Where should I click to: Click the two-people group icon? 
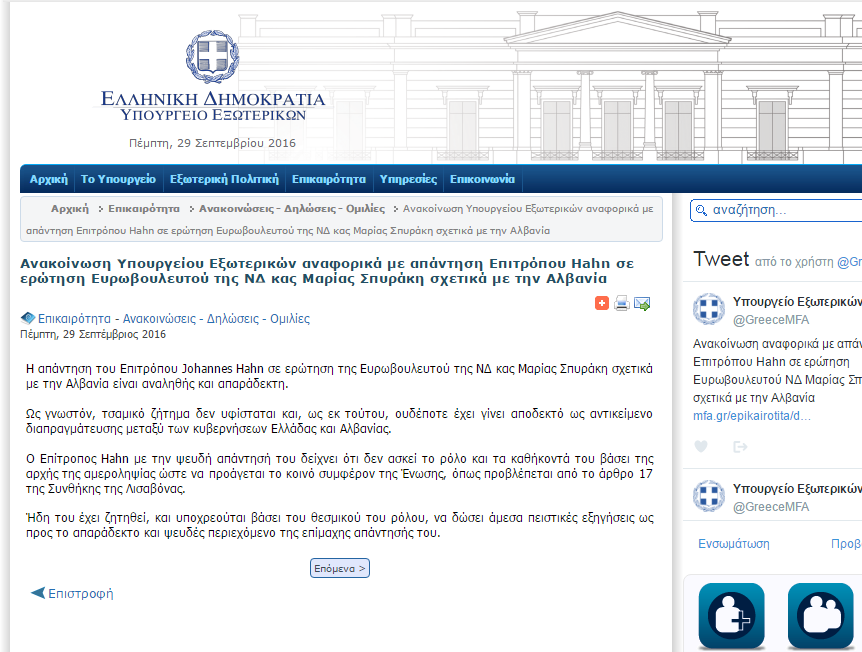tap(820, 615)
